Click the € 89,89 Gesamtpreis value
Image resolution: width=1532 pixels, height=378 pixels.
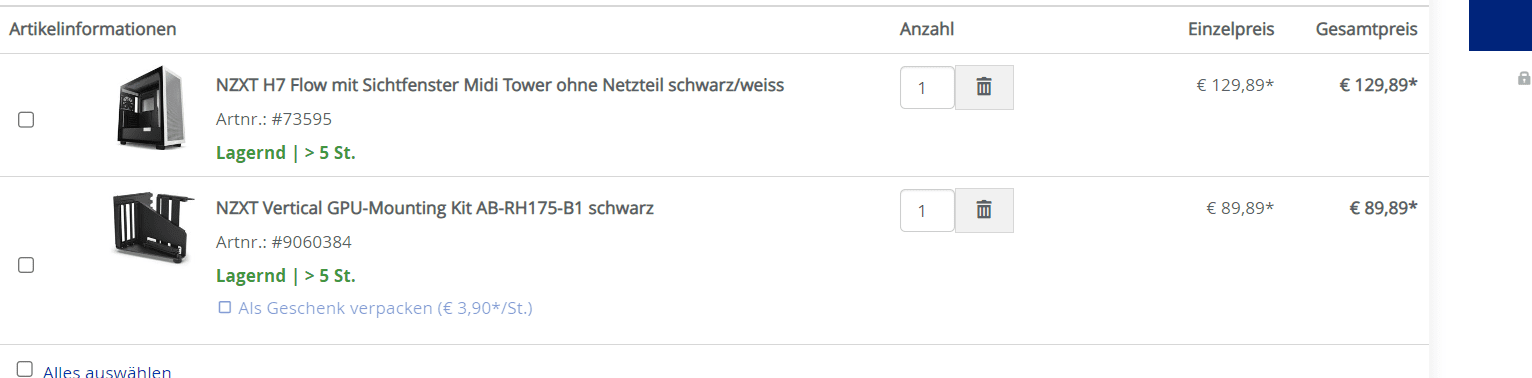(1383, 208)
